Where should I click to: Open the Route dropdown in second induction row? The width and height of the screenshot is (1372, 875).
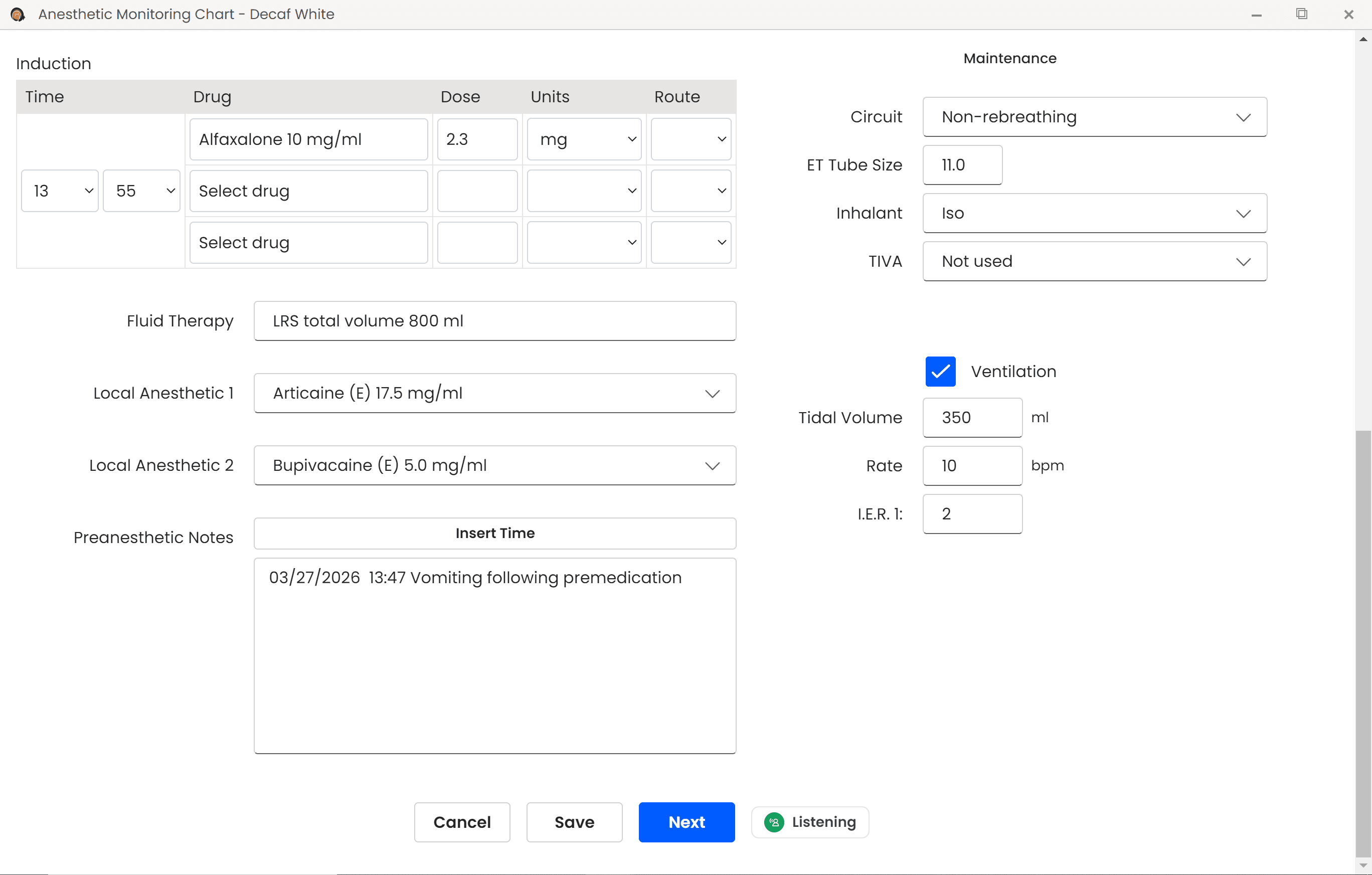click(691, 191)
